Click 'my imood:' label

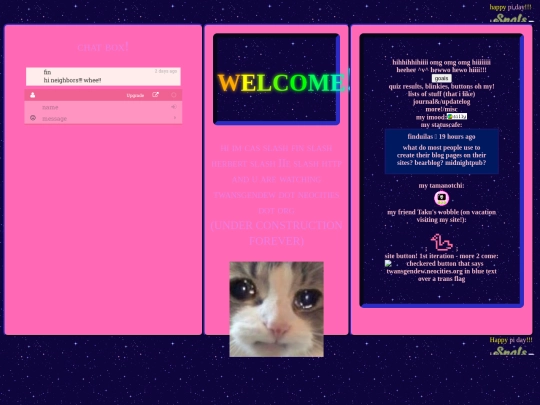(431, 117)
